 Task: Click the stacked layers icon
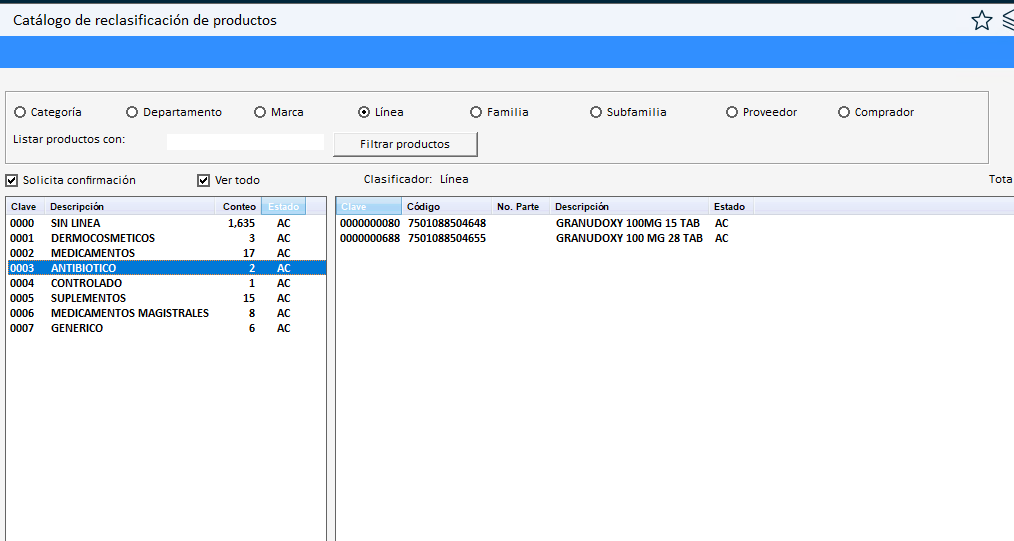pyautogui.click(x=1007, y=20)
